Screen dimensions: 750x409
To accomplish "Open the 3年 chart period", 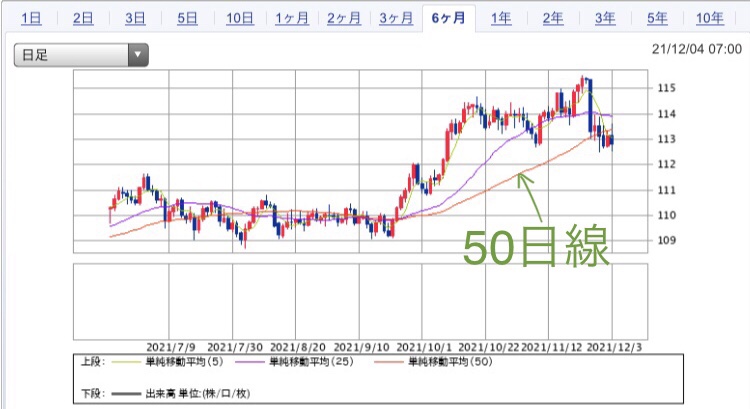I will 605,19.
